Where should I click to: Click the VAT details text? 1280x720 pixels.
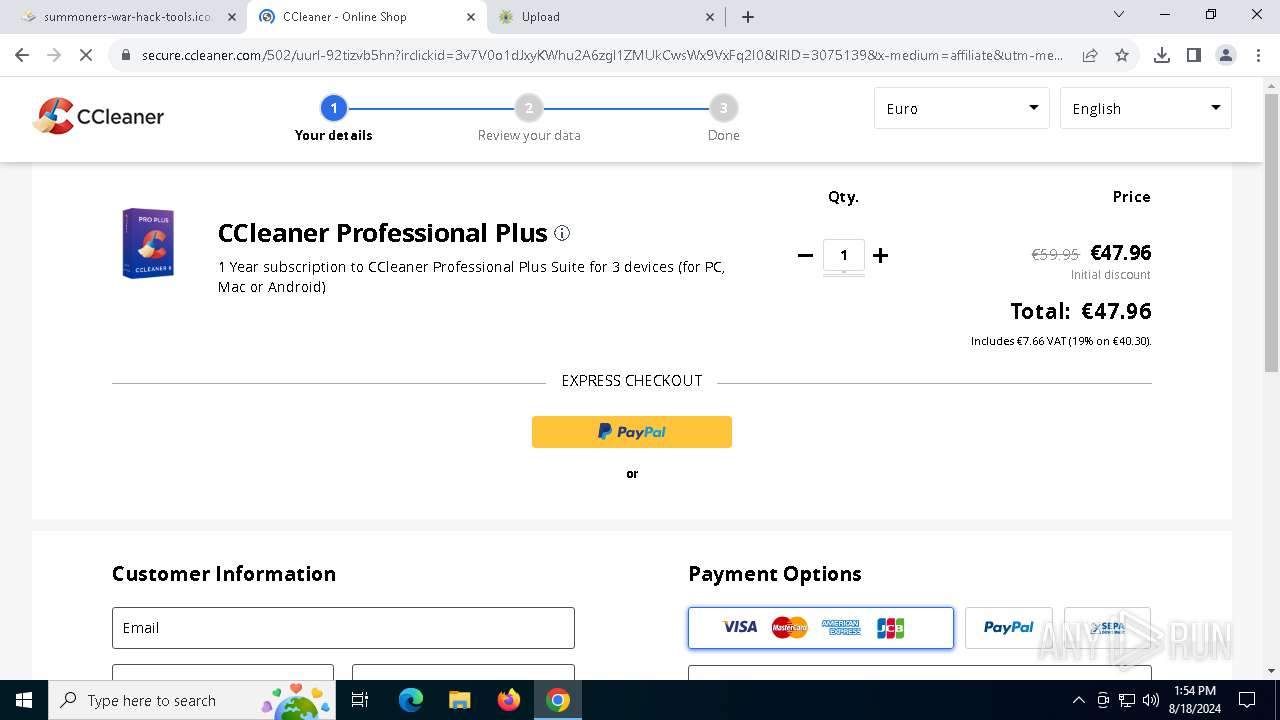1061,341
